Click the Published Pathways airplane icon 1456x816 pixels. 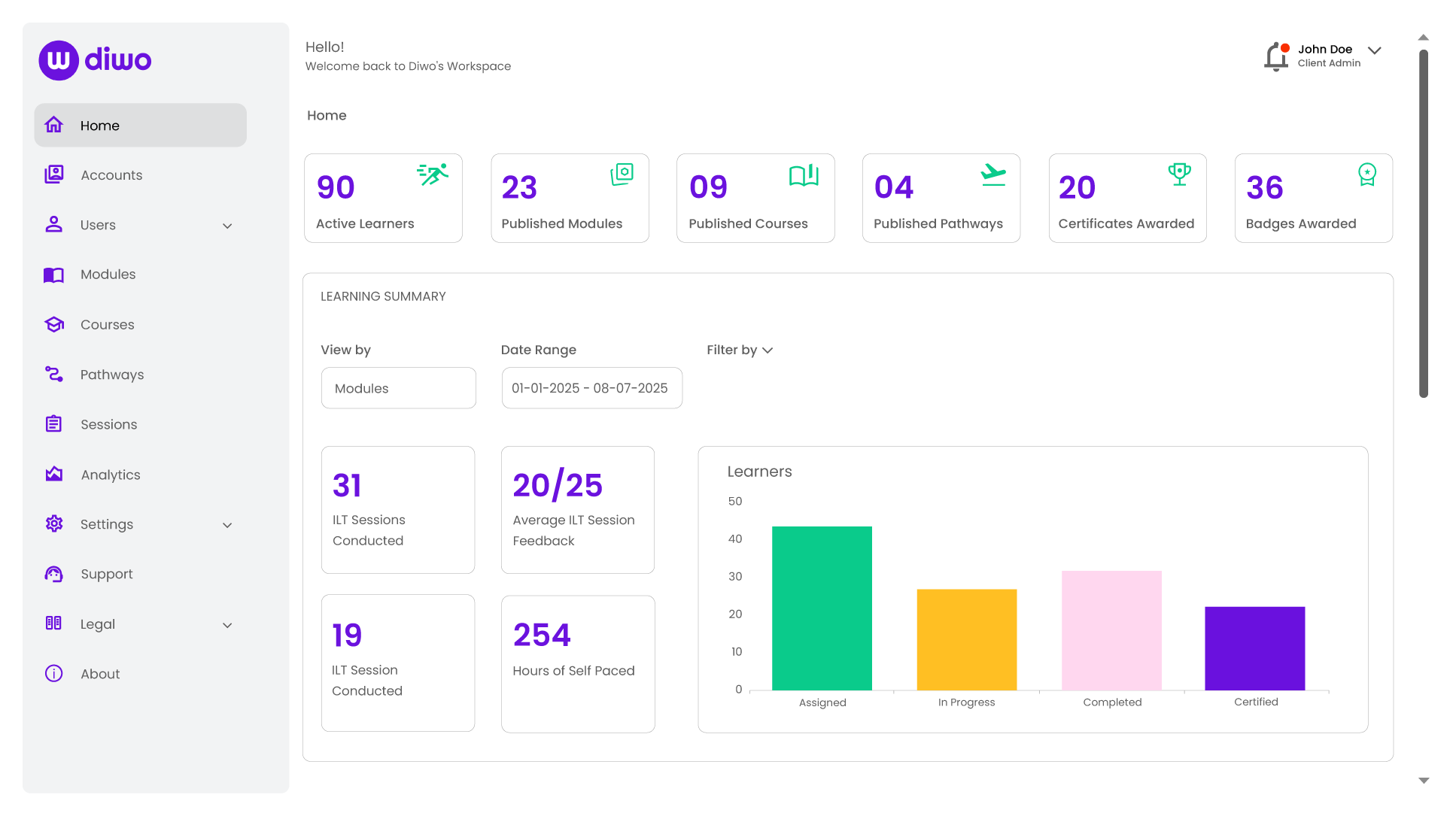click(993, 174)
